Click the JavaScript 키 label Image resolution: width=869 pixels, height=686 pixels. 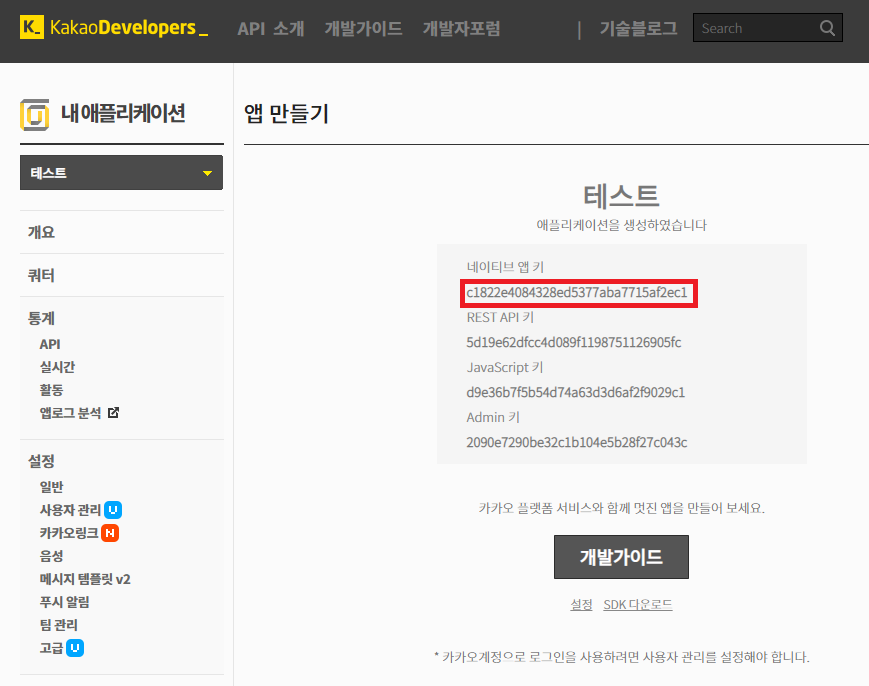click(505, 367)
